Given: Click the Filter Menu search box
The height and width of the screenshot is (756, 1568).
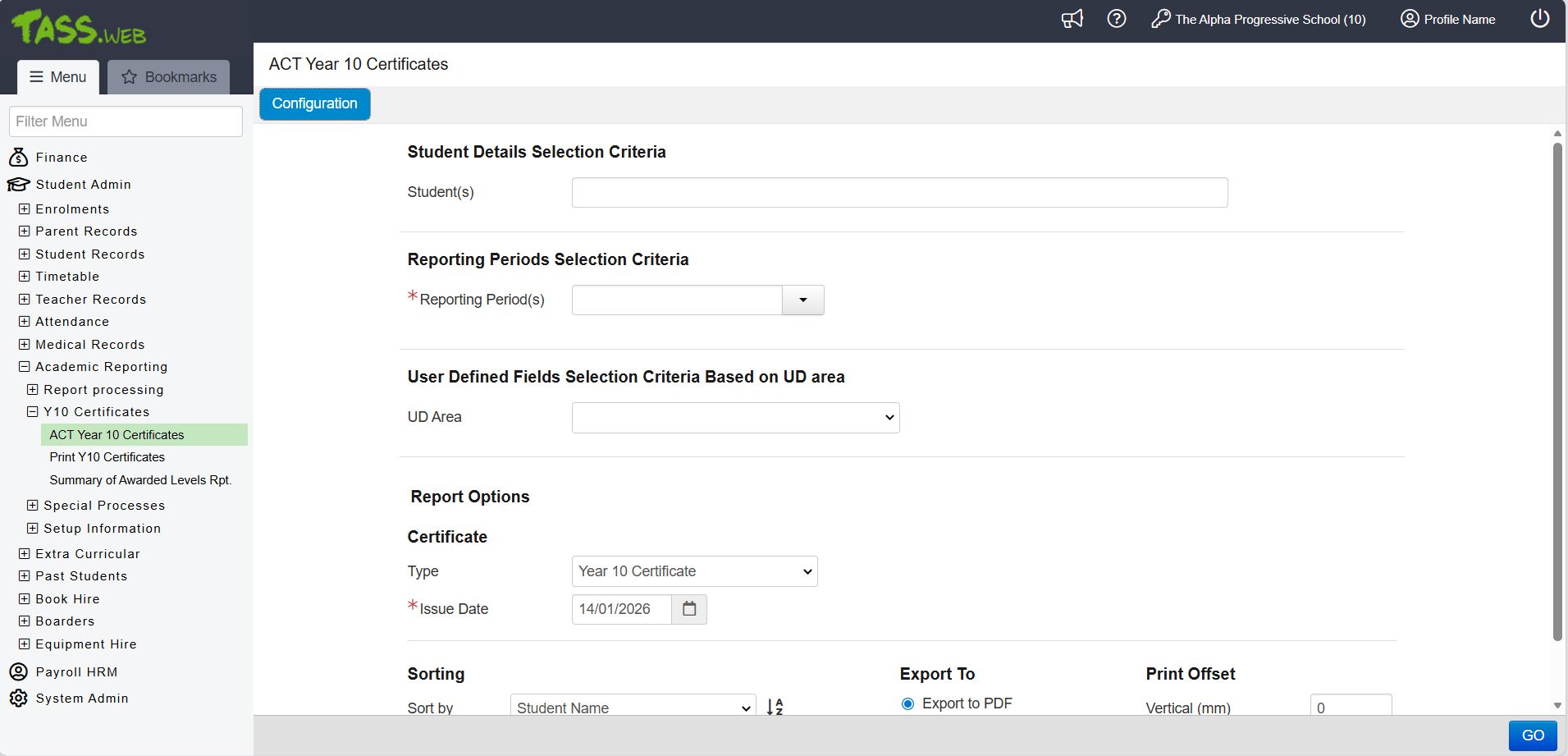Looking at the screenshot, I should (126, 121).
